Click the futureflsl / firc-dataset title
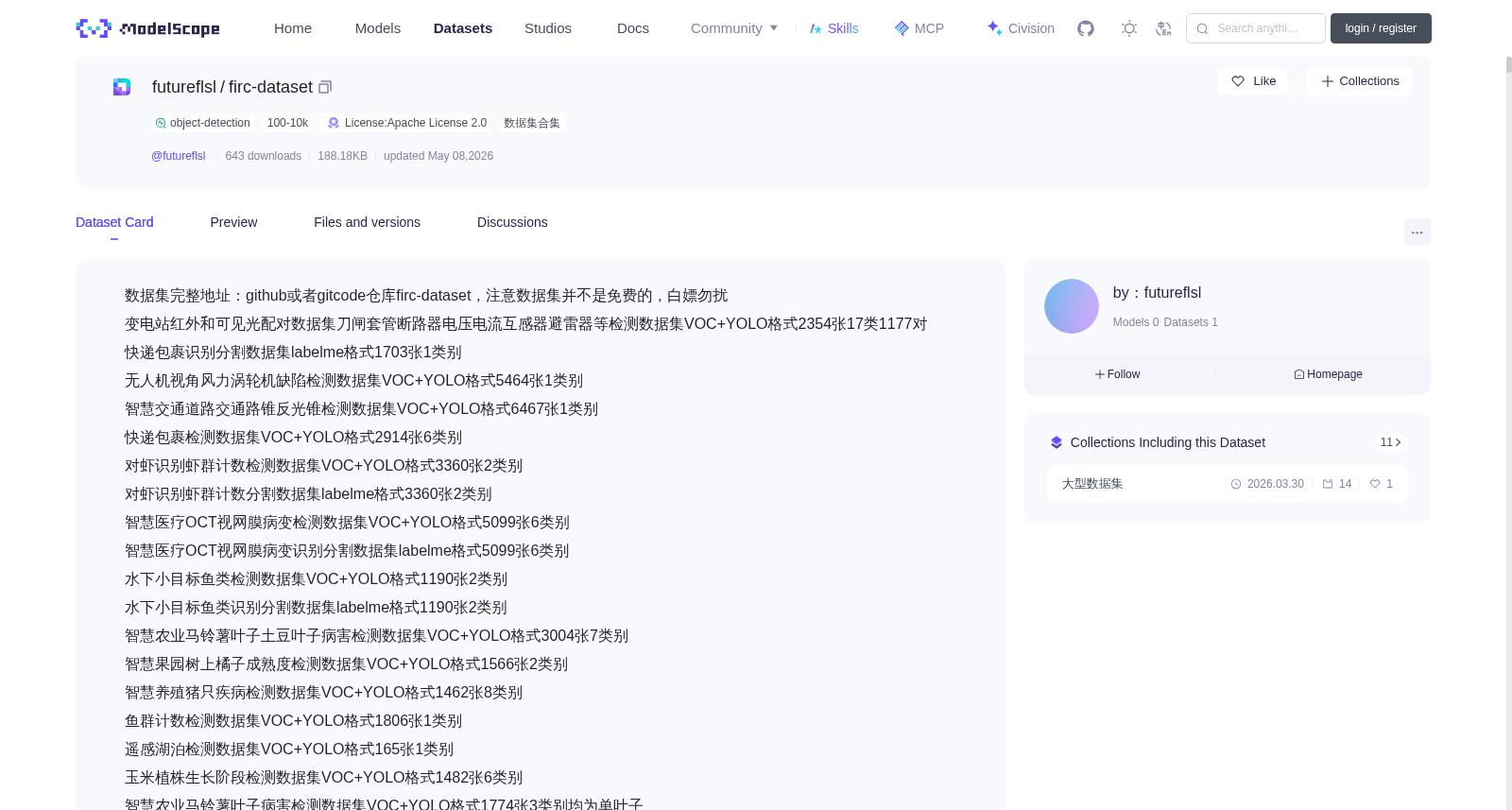The width and height of the screenshot is (1512, 810). click(x=232, y=87)
